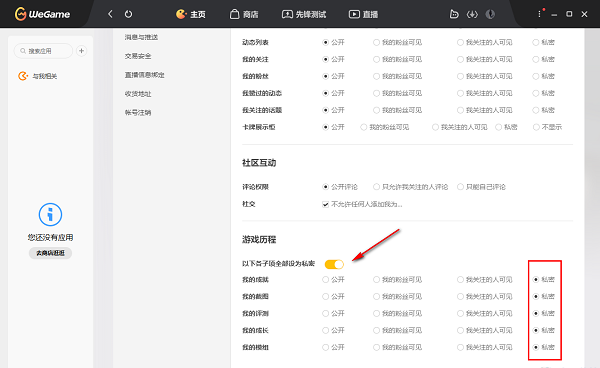Viewport: 600px width, 368px height.
Task: Open the 收货地址 settings section
Action: [138, 94]
